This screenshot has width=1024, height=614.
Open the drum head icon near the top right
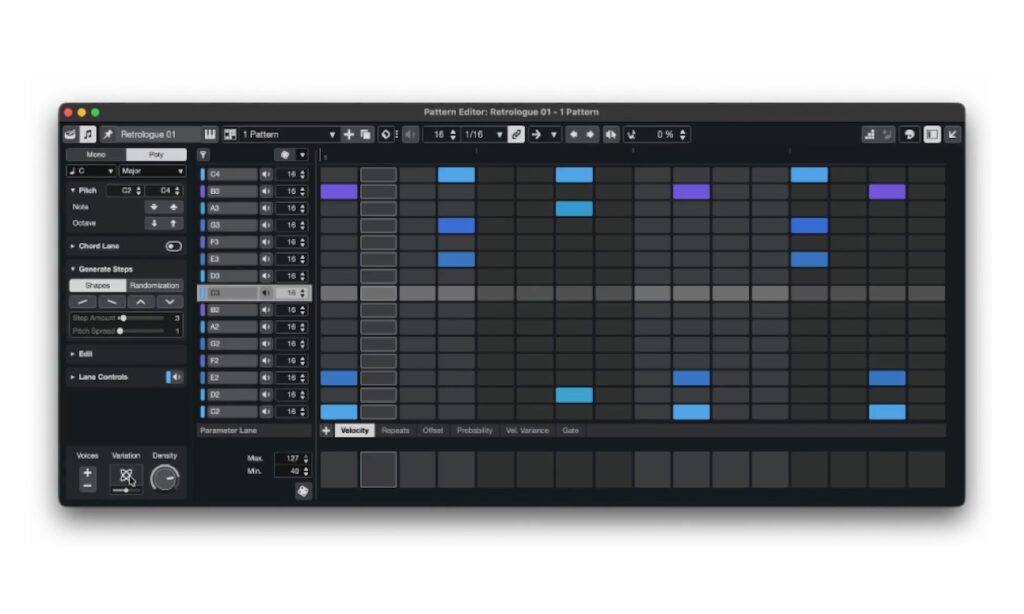pos(909,134)
